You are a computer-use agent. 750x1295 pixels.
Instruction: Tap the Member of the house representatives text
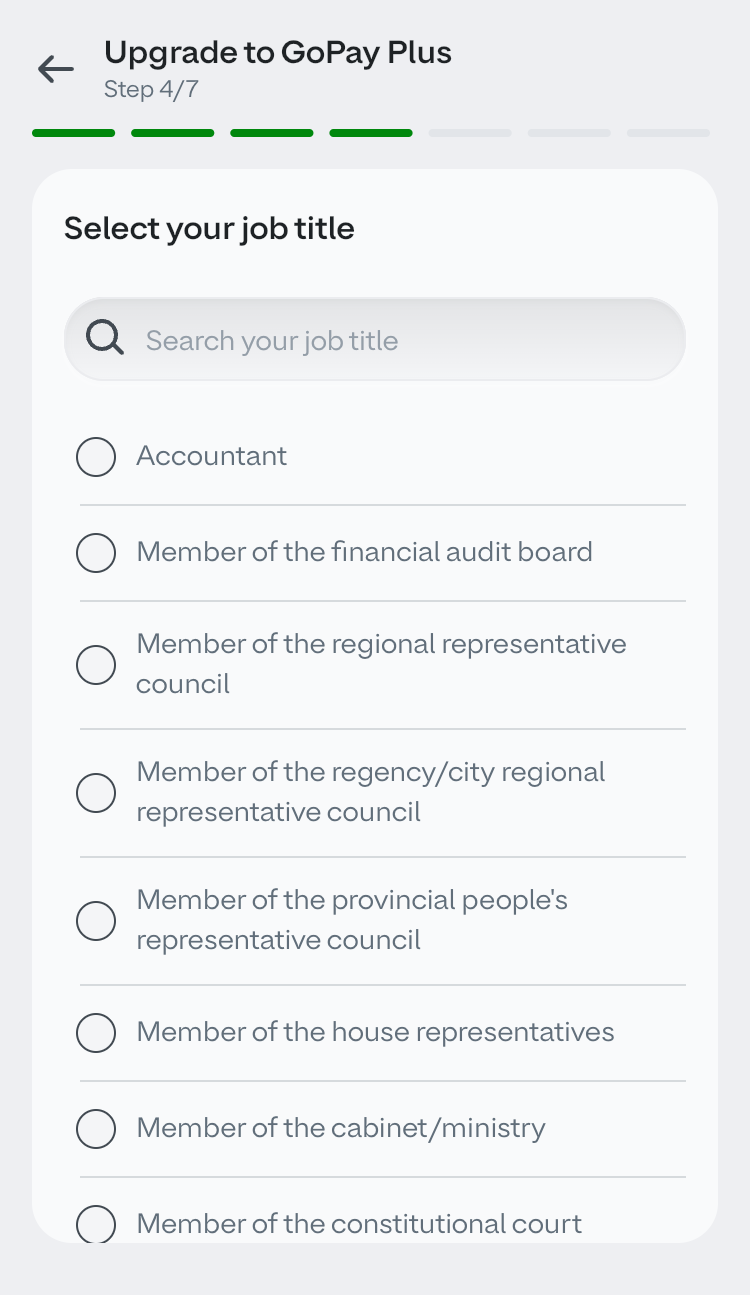coord(375,1032)
